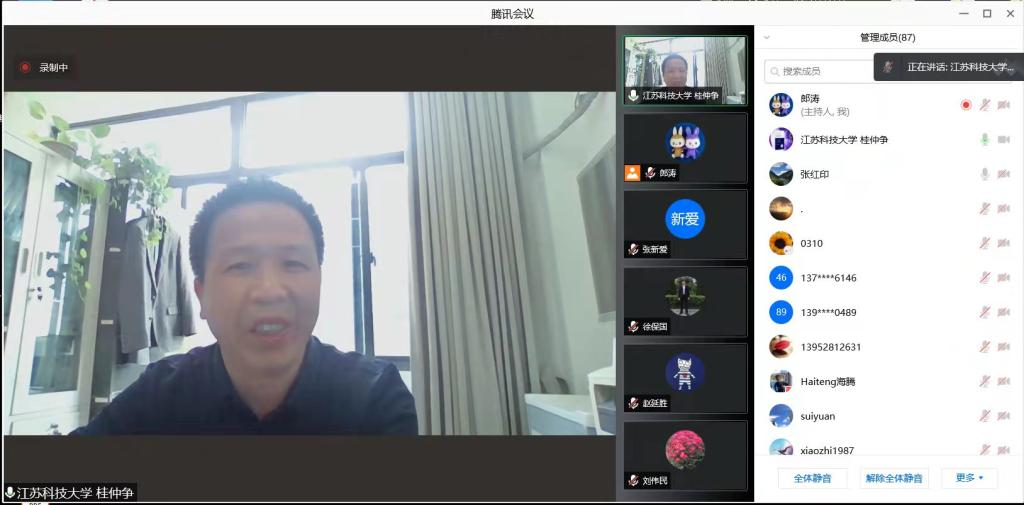Click the microphone icon for 江苏科技大学 桂仲争
1024x505 pixels.
(984, 140)
